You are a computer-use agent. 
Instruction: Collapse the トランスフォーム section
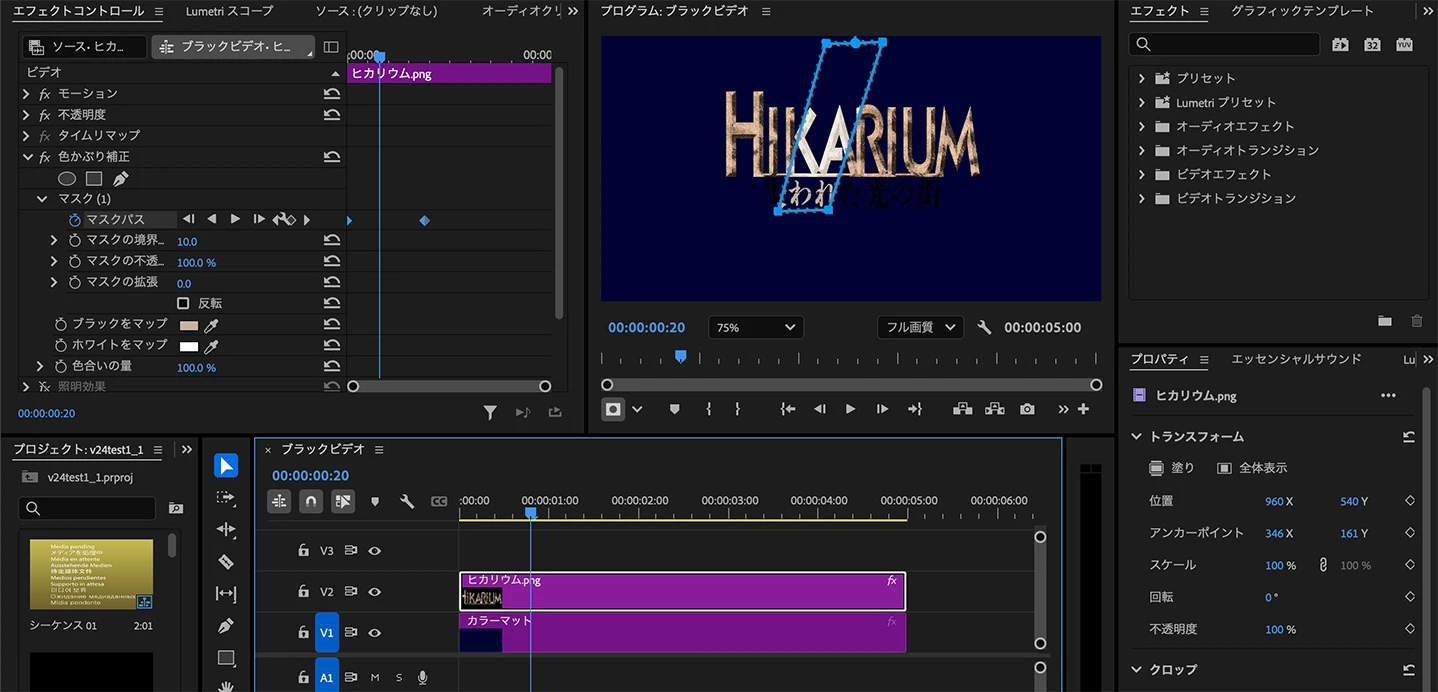coord(1136,437)
